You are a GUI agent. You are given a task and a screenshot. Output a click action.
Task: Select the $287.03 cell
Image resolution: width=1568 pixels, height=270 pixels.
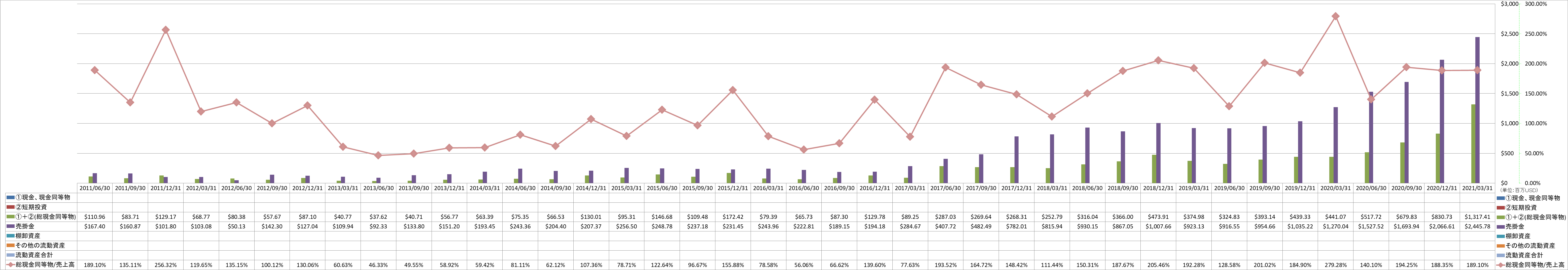coord(945,217)
